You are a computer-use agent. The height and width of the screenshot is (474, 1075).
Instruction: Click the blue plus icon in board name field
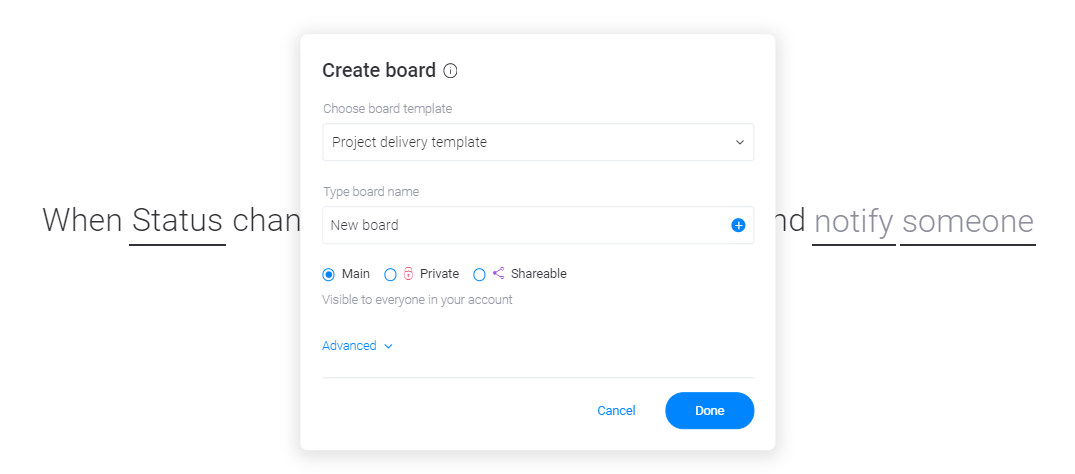pyautogui.click(x=738, y=225)
